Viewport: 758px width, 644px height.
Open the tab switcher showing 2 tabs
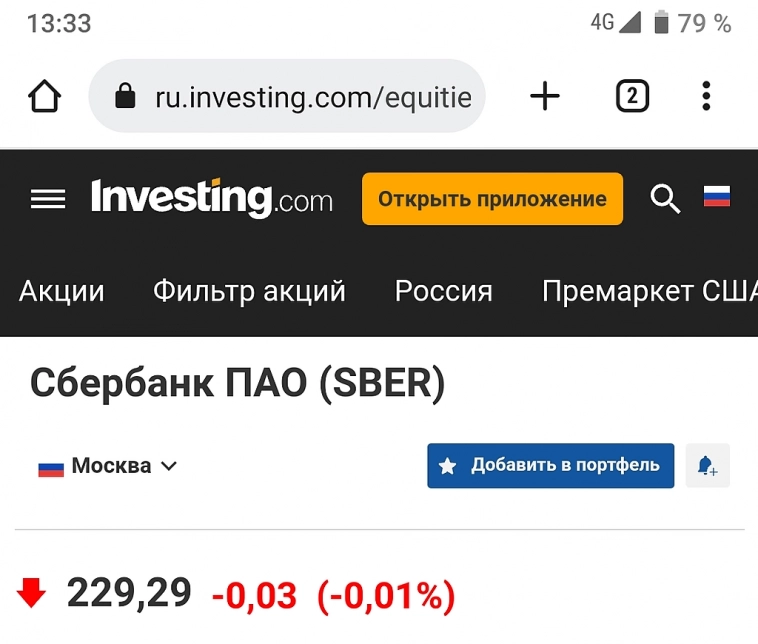coord(632,97)
